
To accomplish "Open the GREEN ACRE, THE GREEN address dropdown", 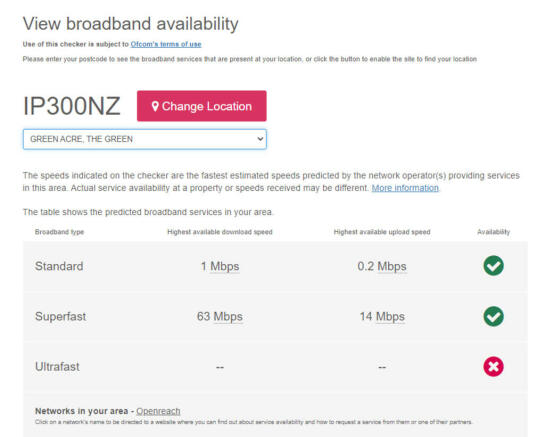I will 145,139.
